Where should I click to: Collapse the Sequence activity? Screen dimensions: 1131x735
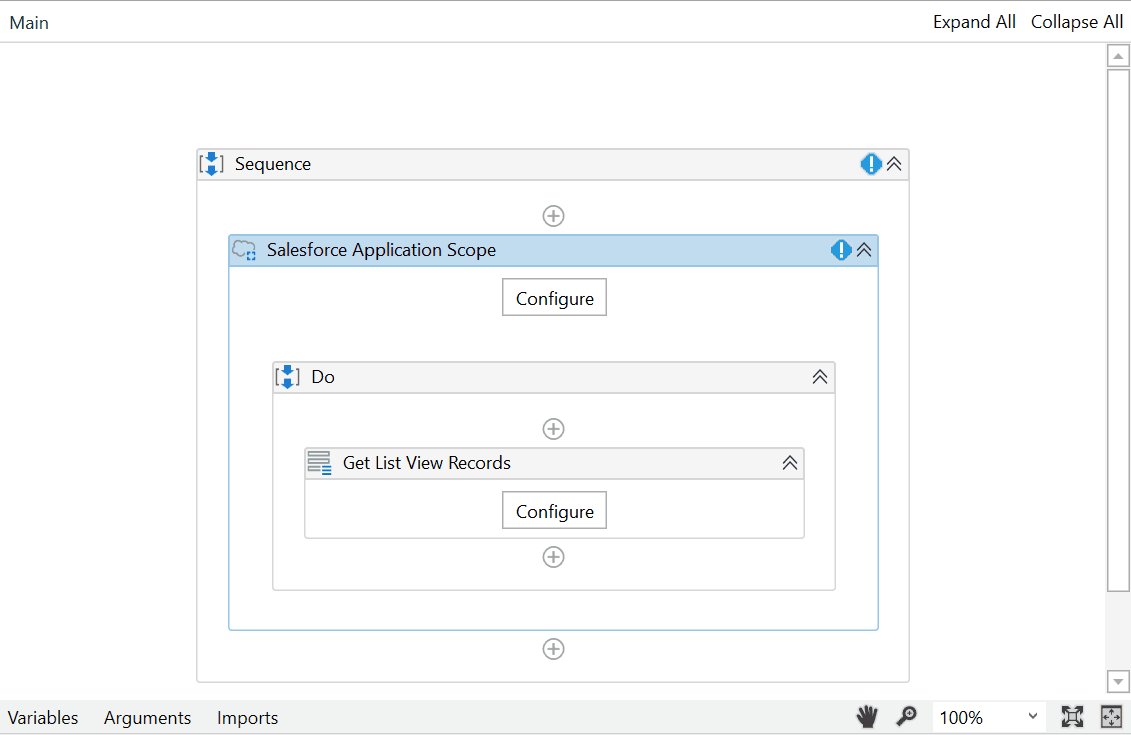[x=894, y=164]
